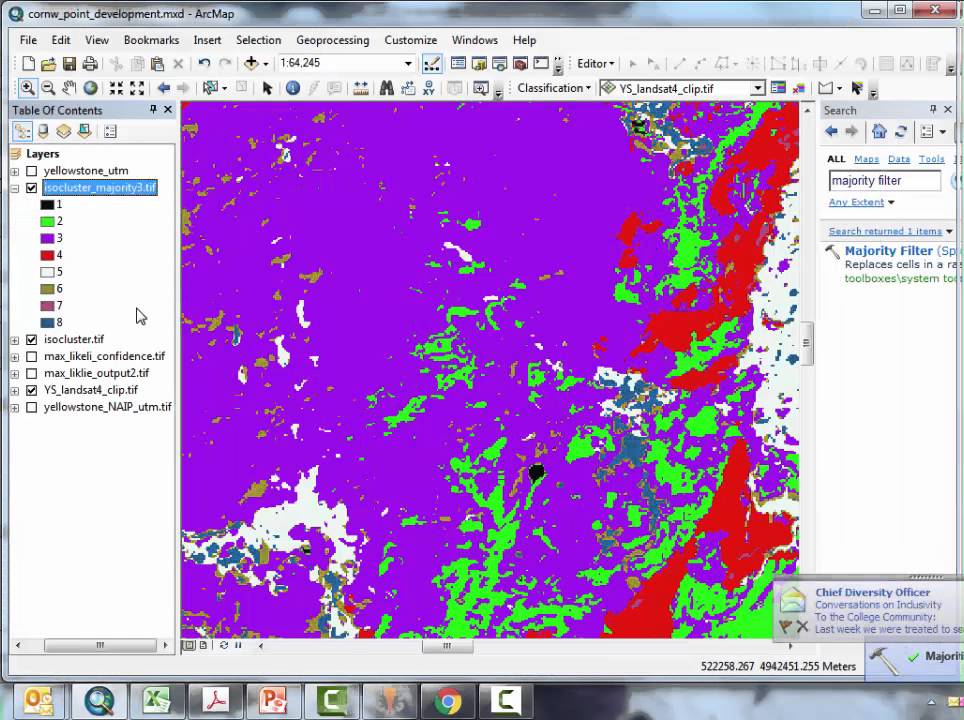Toggle yellowstone_utm layer visibility
Screen dimensions: 964x720
[32, 171]
